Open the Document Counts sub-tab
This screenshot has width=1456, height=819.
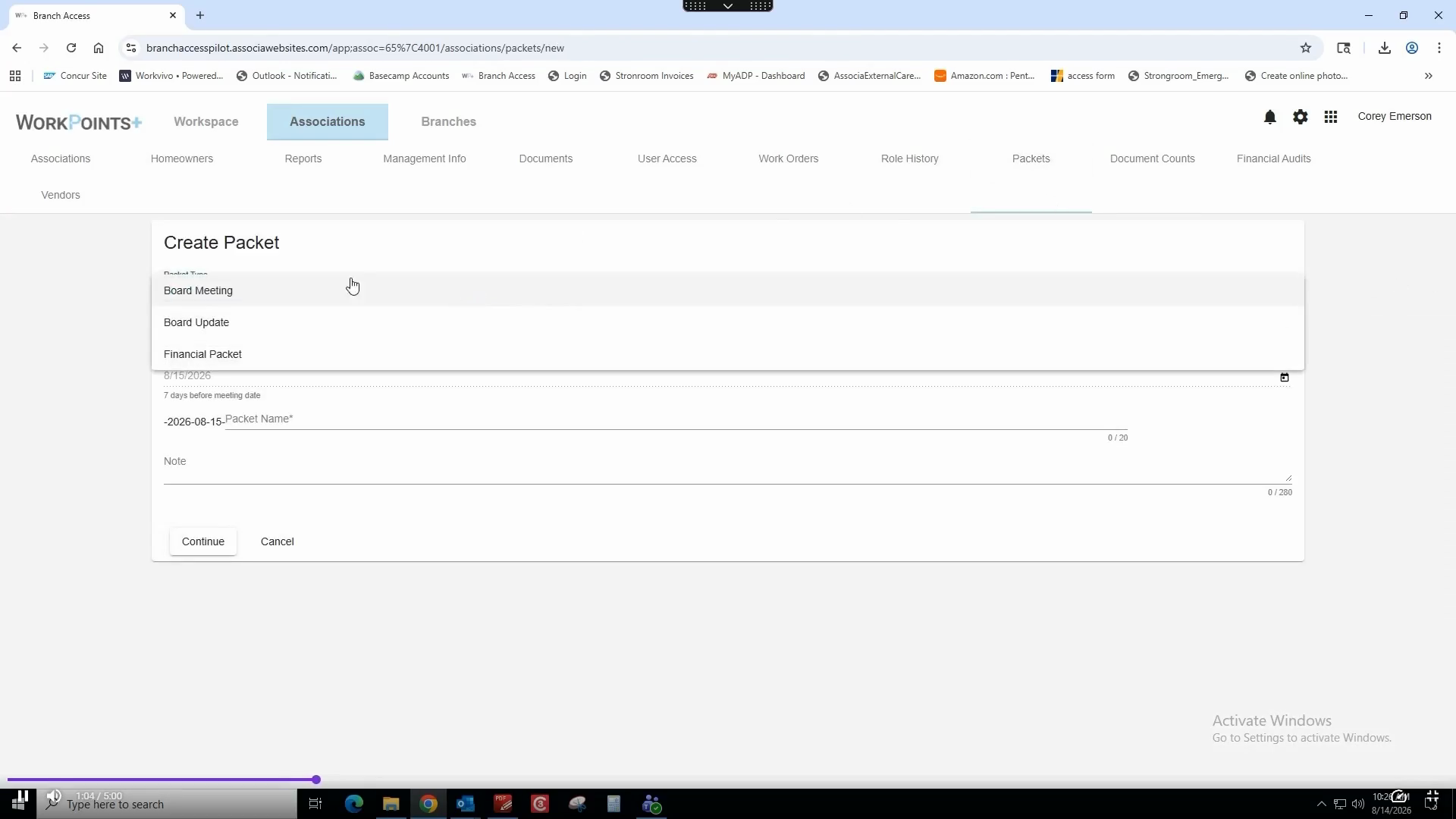coord(1153,158)
